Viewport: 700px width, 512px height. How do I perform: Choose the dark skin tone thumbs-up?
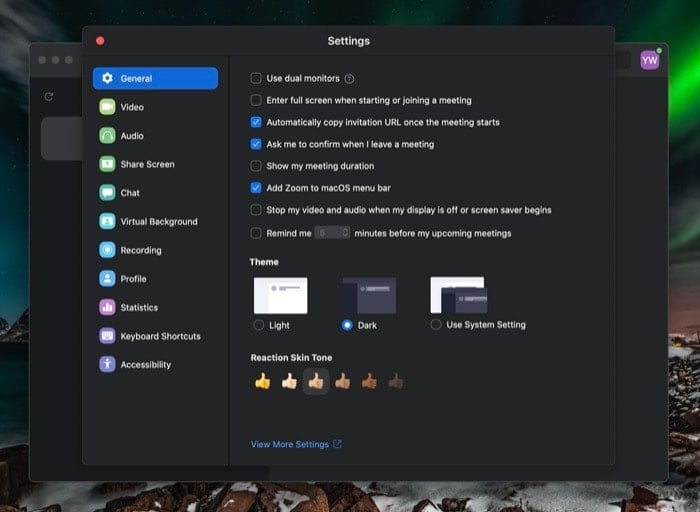[x=396, y=381]
